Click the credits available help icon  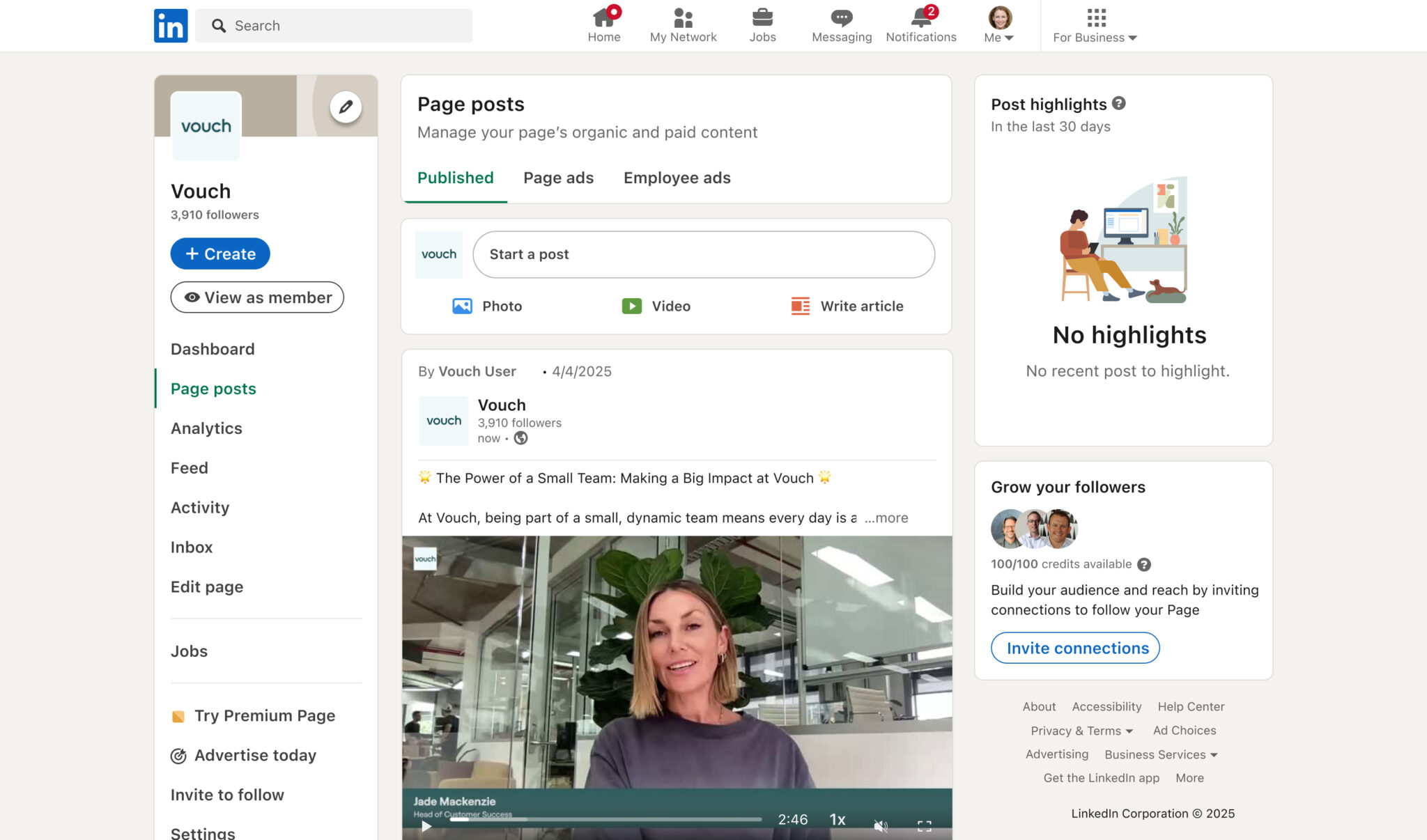tap(1144, 565)
